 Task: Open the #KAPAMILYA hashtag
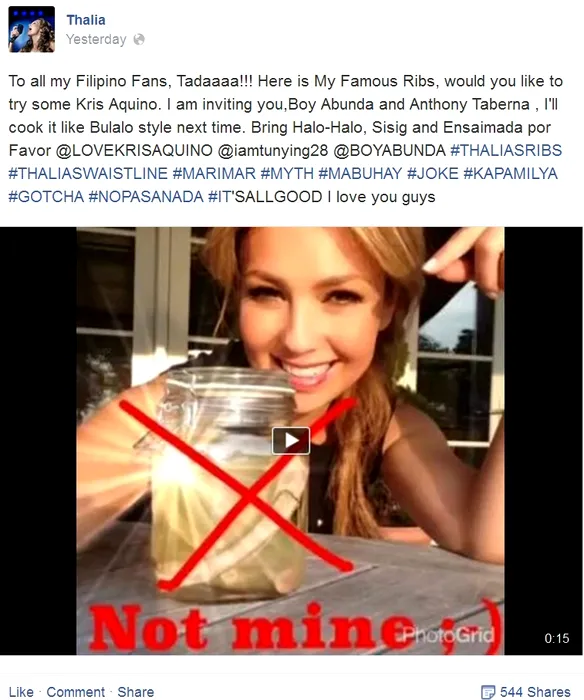510,174
